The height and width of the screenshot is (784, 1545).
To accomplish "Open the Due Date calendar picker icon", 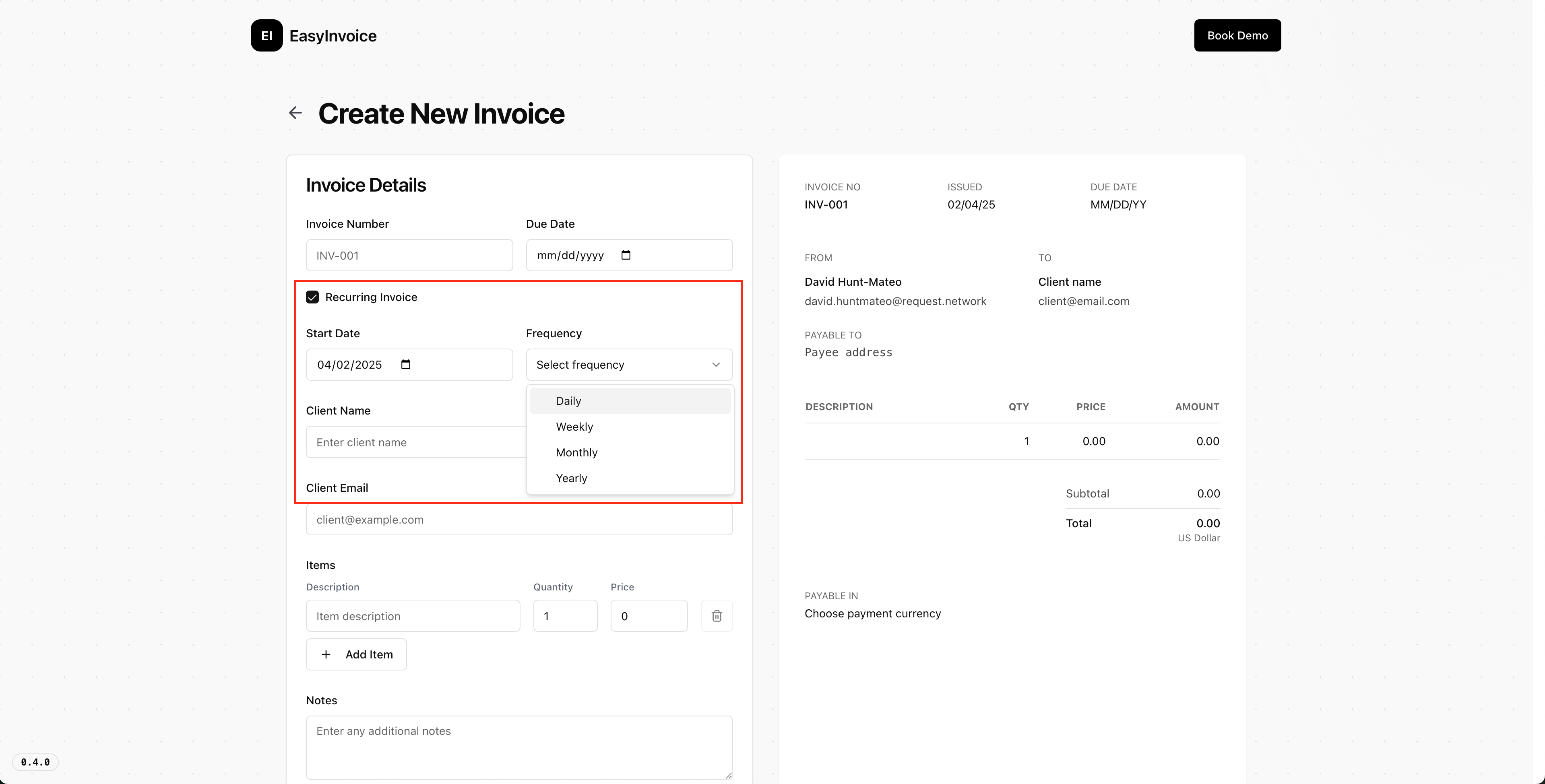I will click(626, 255).
